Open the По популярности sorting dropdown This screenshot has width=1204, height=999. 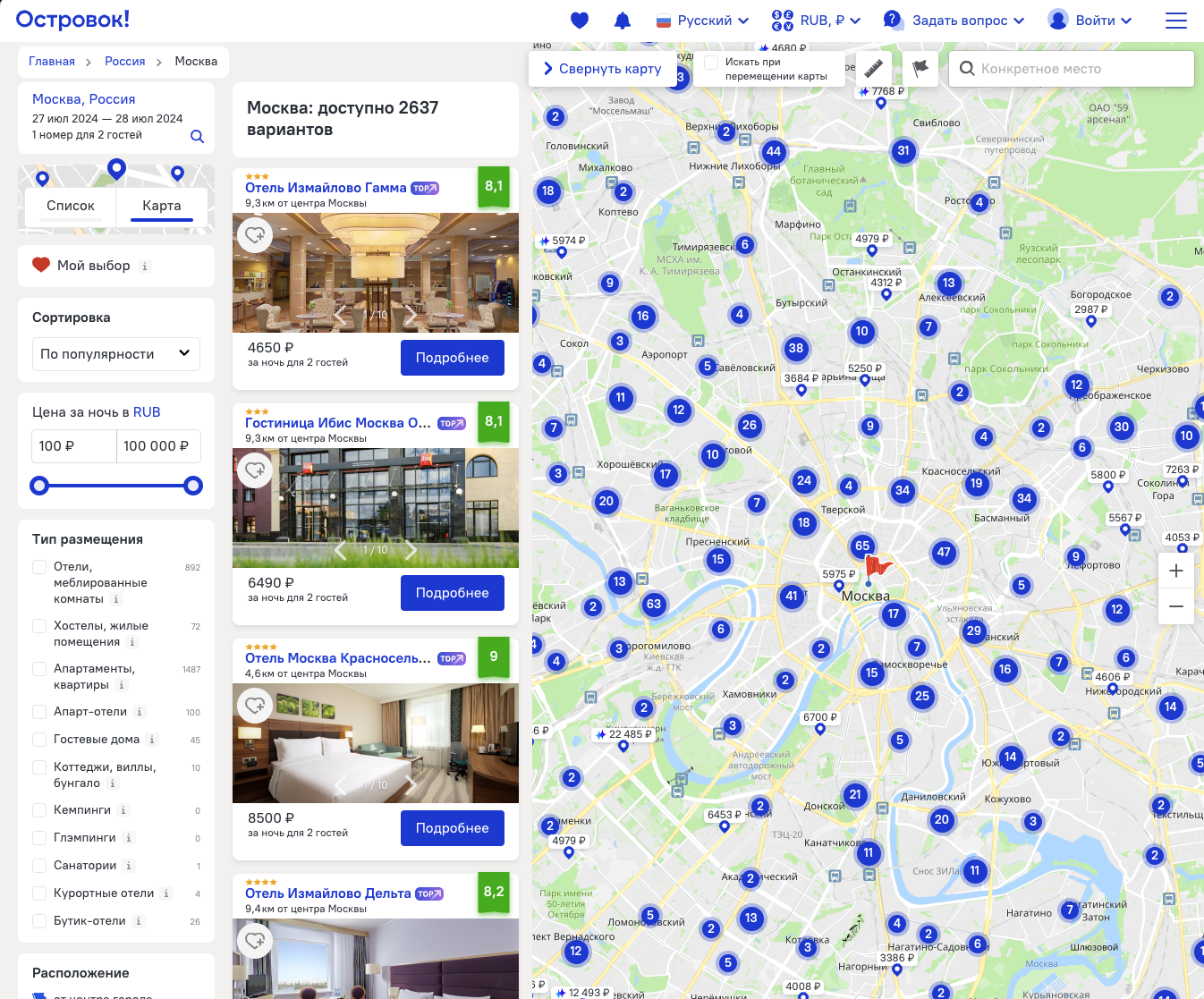click(x=116, y=354)
